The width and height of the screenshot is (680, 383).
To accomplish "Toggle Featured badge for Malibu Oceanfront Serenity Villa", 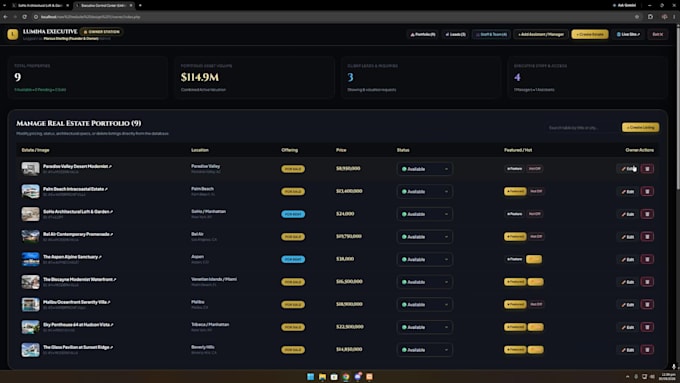I will pyautogui.click(x=515, y=304).
